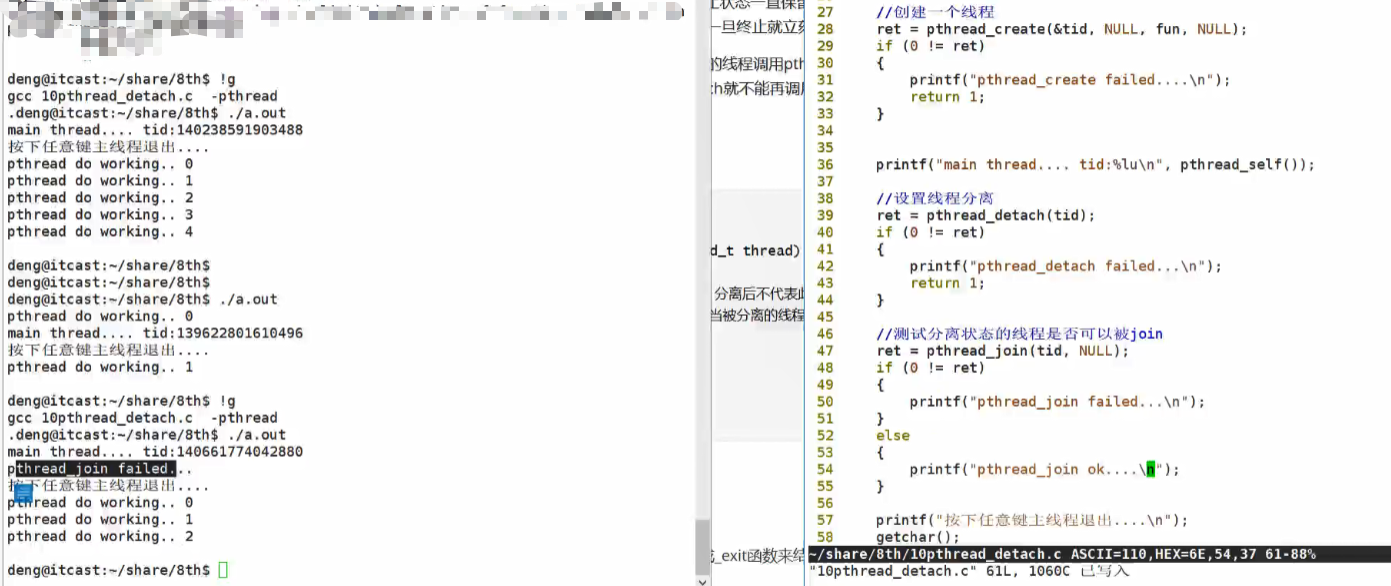Click 'if (0 != ret)' on line 48

coord(930,368)
